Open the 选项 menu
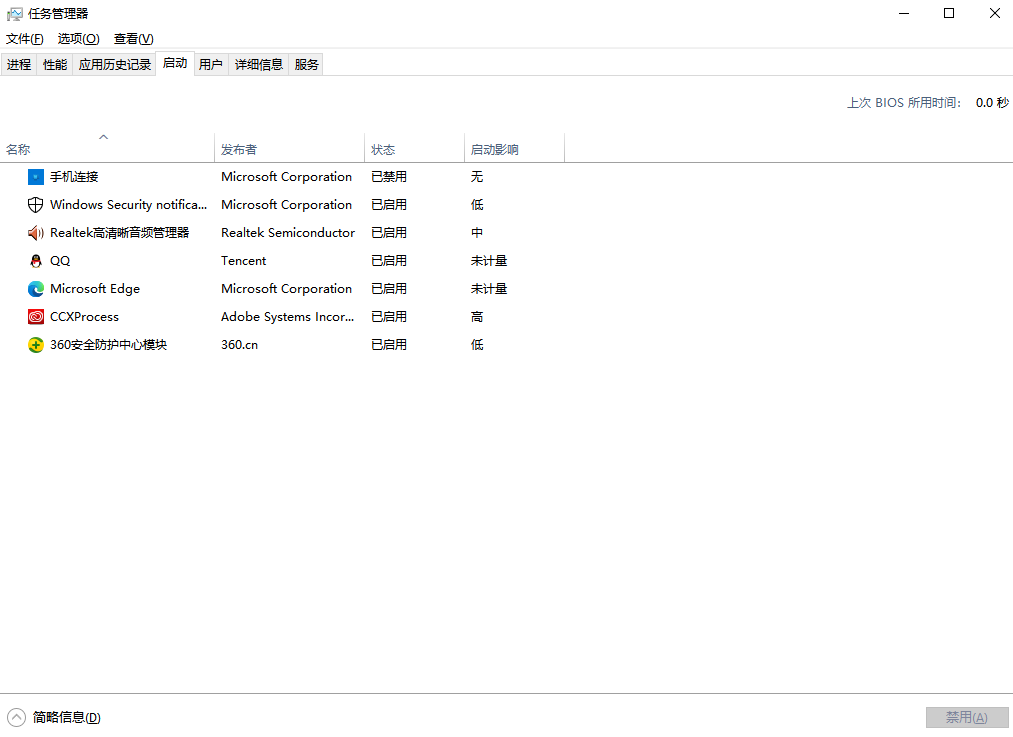The image size is (1013, 737). click(x=78, y=39)
